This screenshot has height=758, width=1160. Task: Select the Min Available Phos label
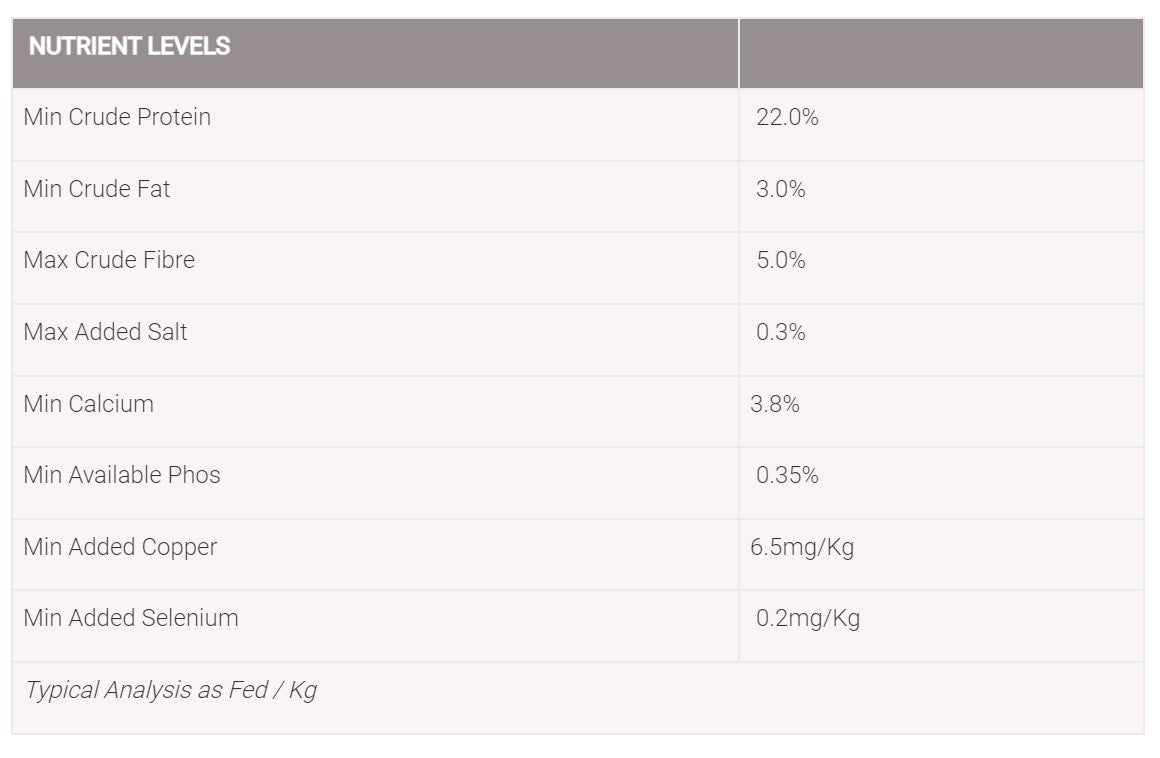(122, 475)
